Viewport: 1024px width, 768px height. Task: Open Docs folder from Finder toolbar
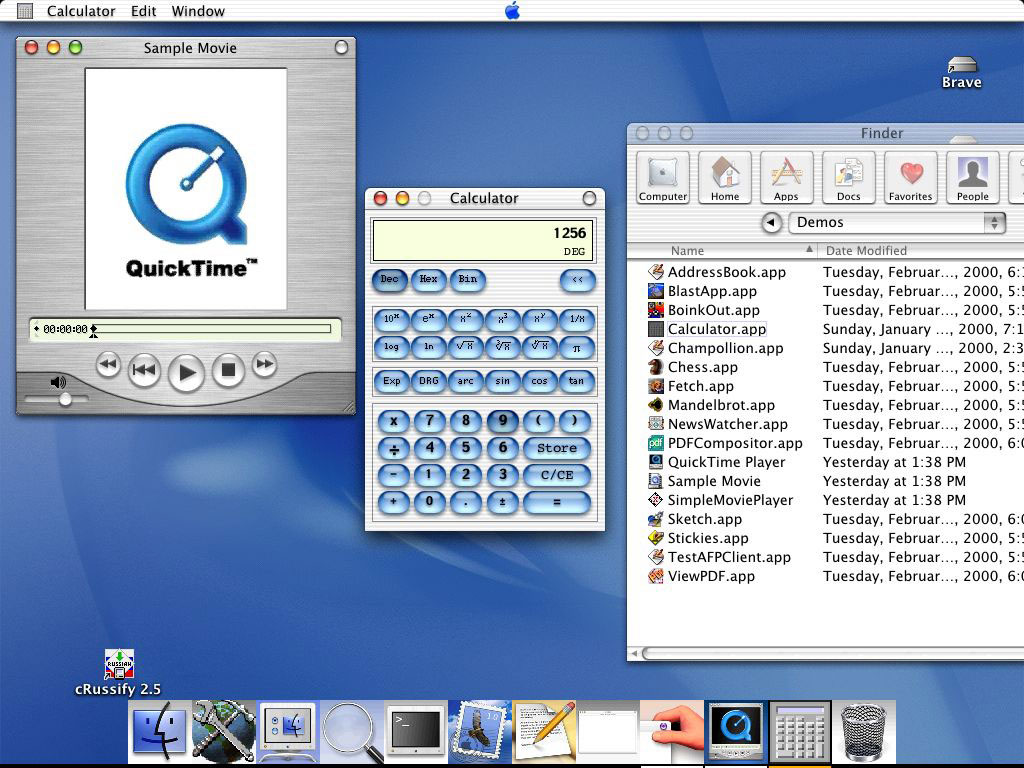(848, 178)
